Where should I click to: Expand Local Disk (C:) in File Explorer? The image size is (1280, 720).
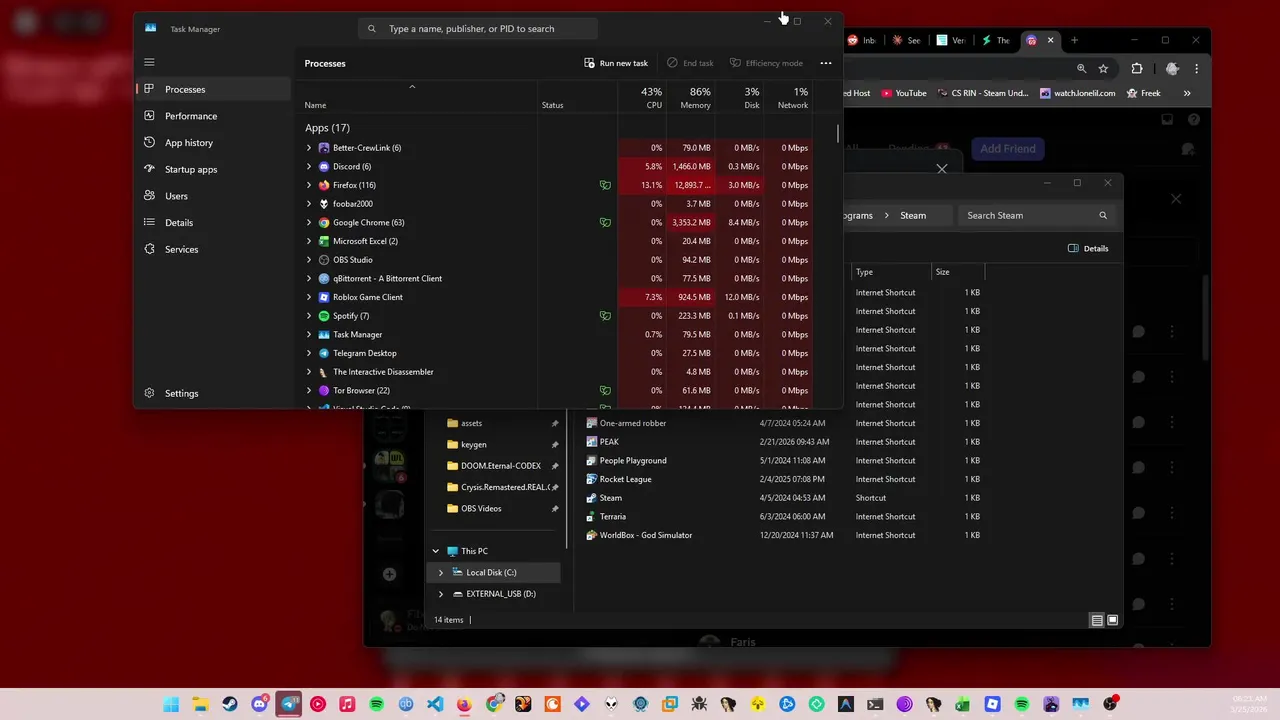(x=441, y=573)
